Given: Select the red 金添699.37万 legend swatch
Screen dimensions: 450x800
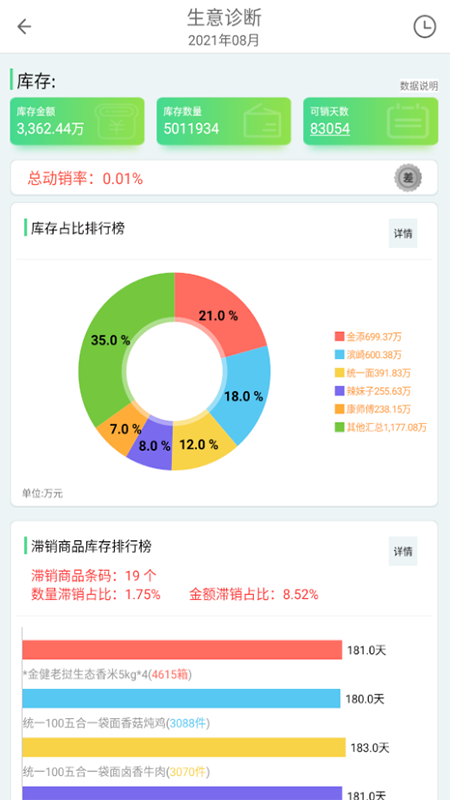Looking at the screenshot, I should tap(339, 337).
